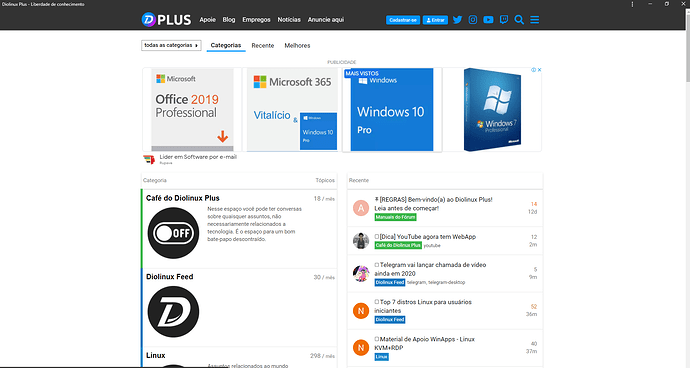Click 'Líder em Software por e-mail' ad text

pos(198,157)
